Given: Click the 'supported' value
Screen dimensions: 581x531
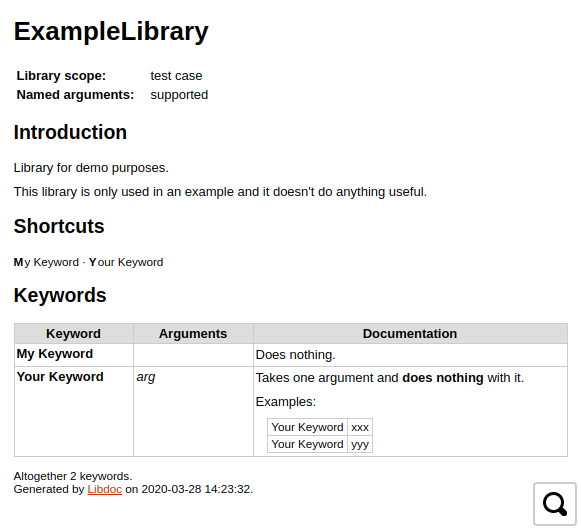Looking at the screenshot, I should pos(179,95).
